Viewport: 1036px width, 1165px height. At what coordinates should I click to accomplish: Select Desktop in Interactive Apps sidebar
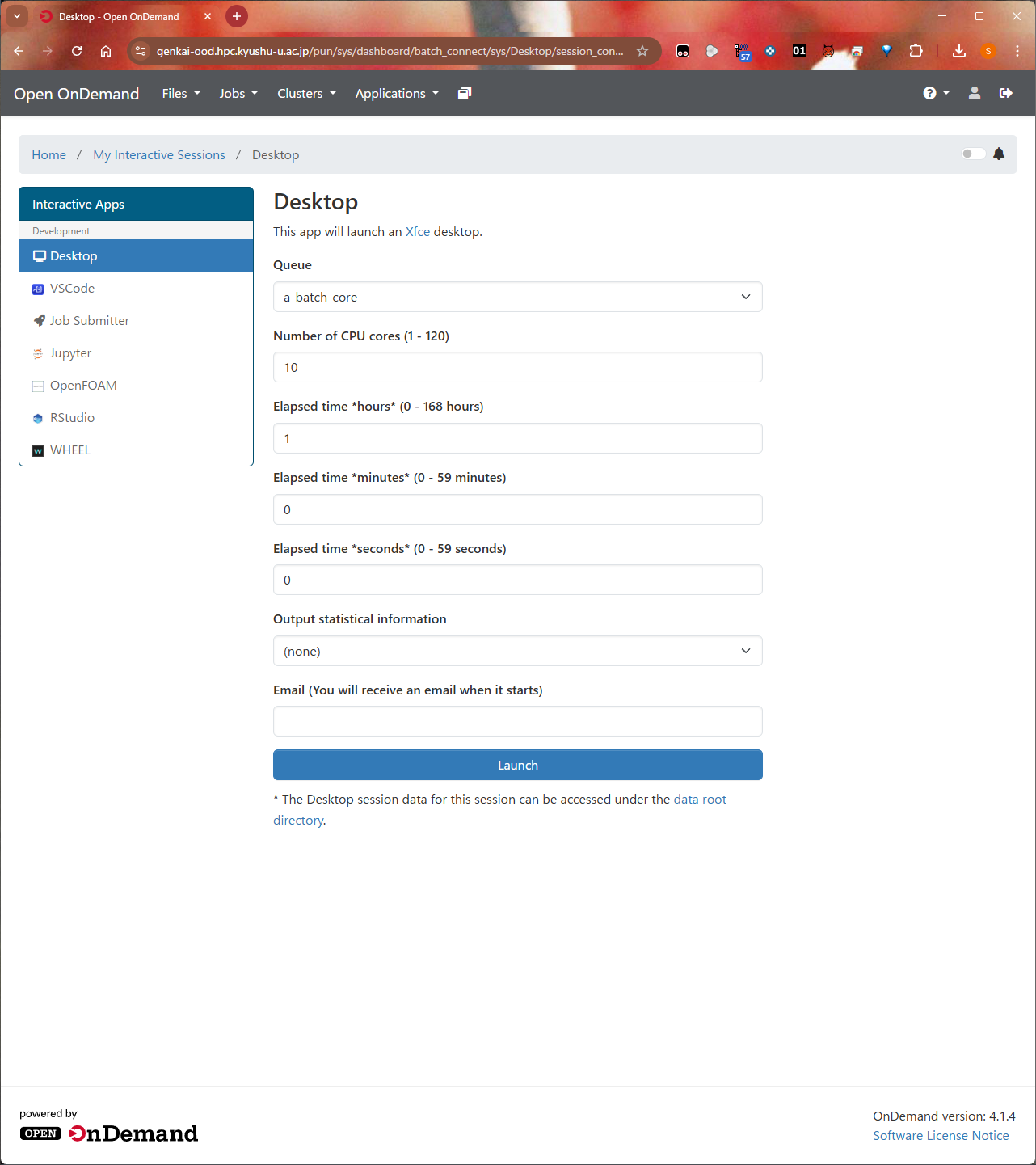point(137,255)
